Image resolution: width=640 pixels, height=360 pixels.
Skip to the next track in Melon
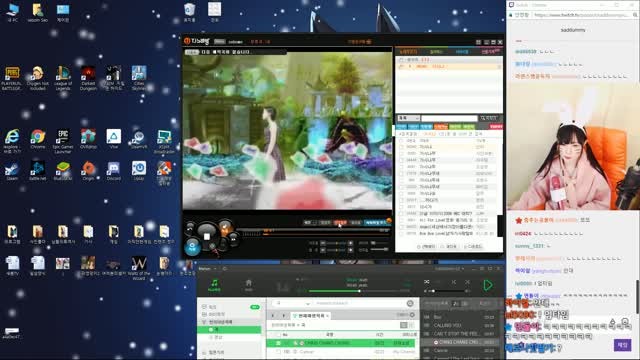467,282
